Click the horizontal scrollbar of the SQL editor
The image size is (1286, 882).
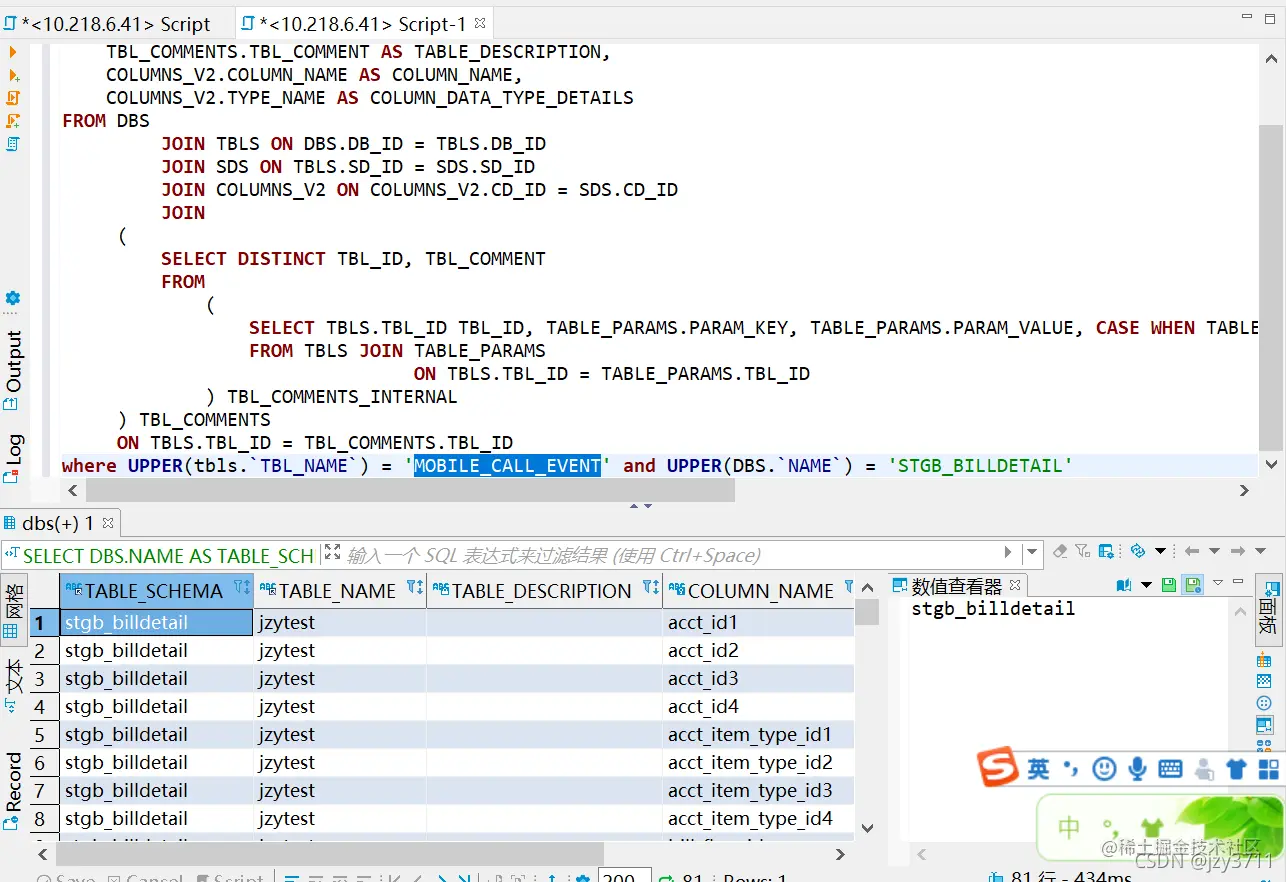click(410, 490)
